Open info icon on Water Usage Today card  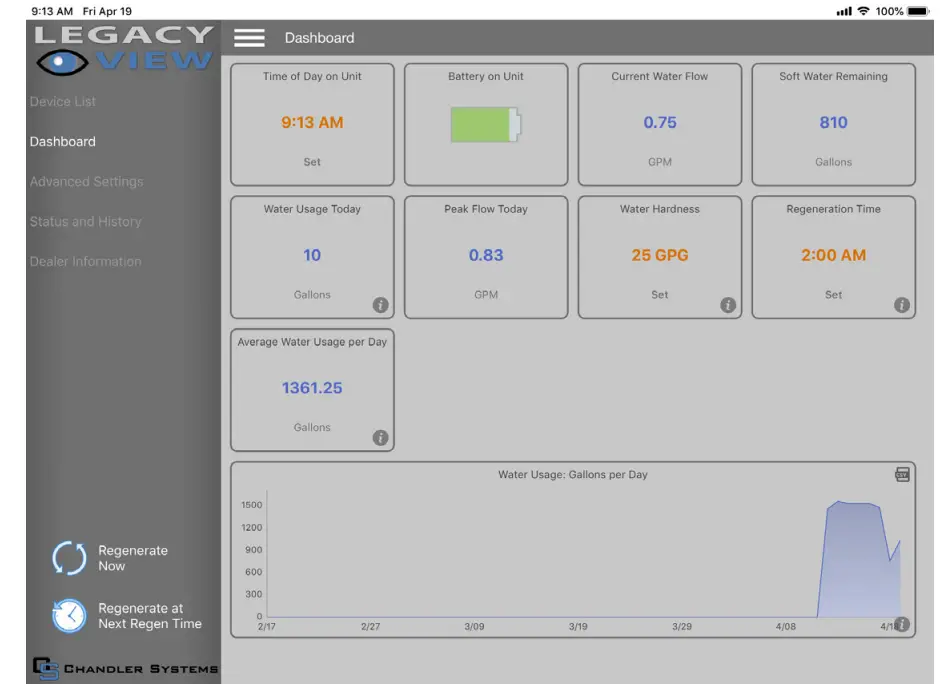380,304
